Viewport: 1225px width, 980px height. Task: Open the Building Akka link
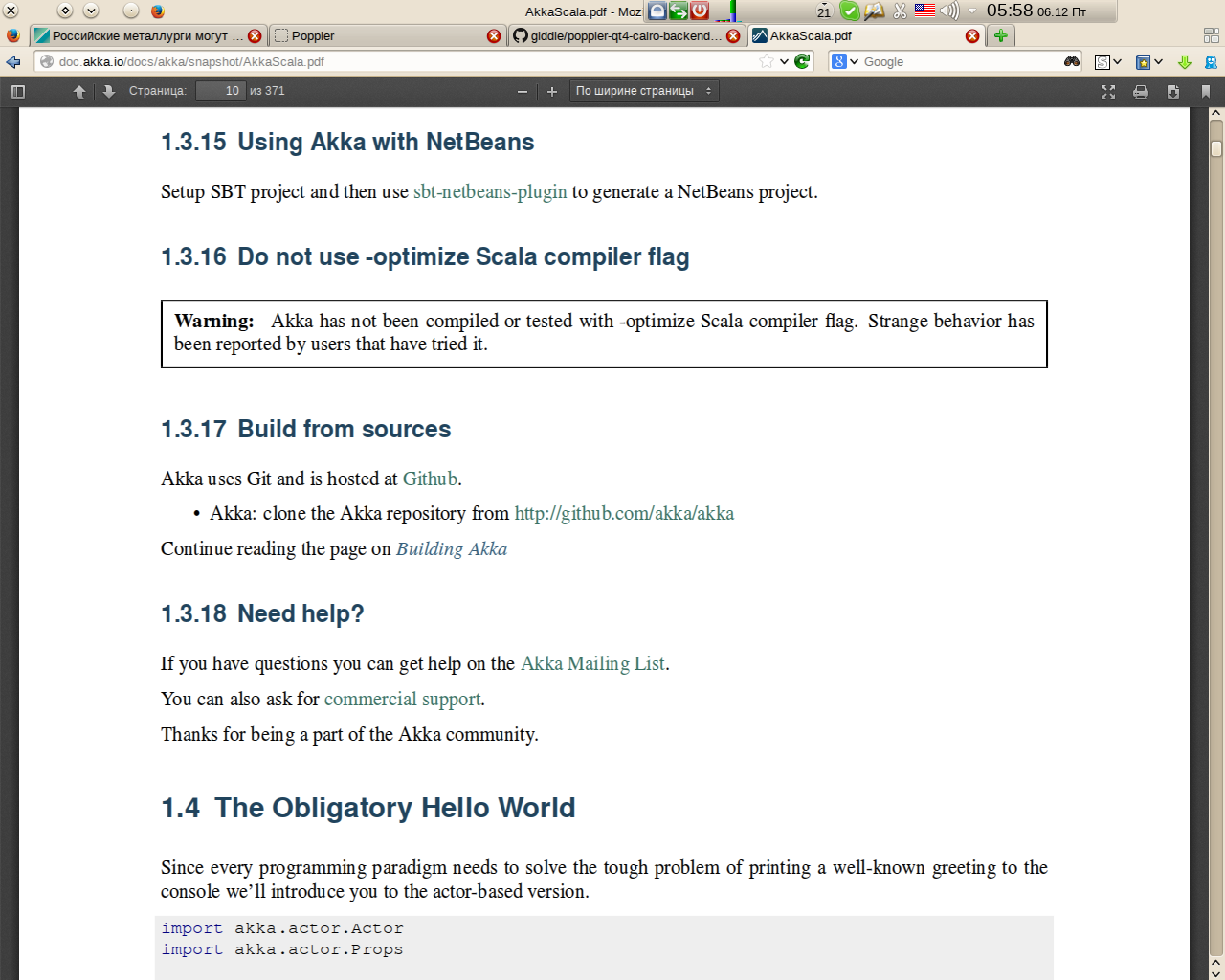(x=452, y=548)
